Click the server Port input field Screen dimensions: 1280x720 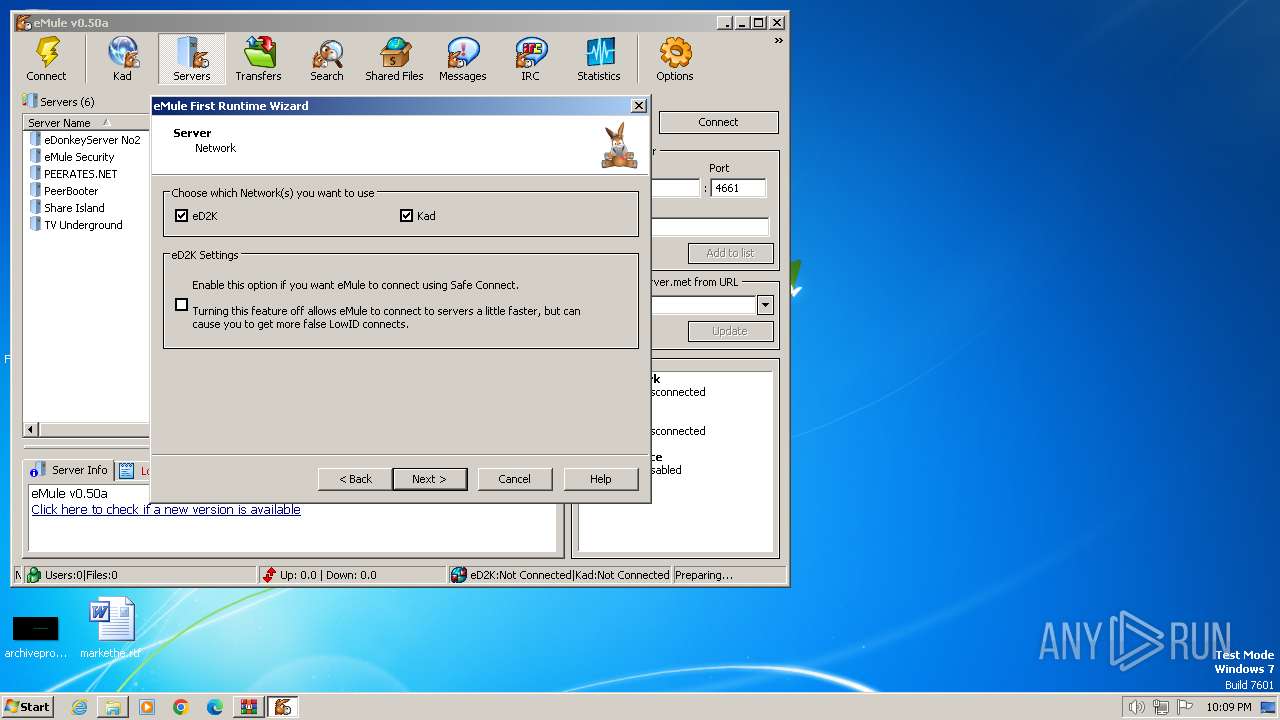[x=738, y=188]
